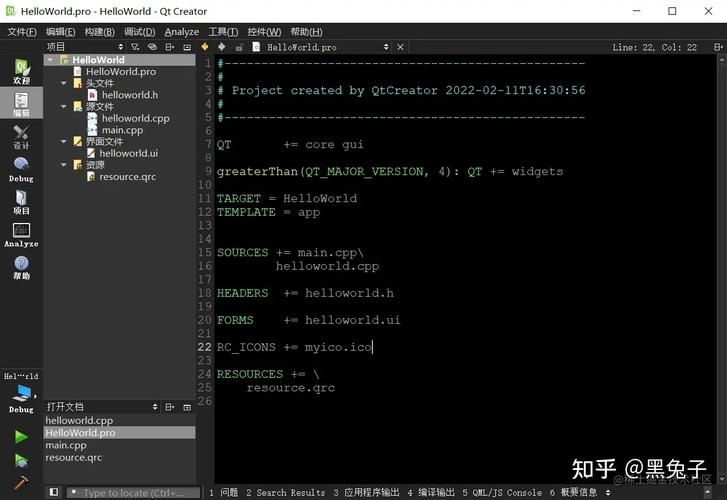Click the Line 22, Col 22 indicator

click(654, 47)
